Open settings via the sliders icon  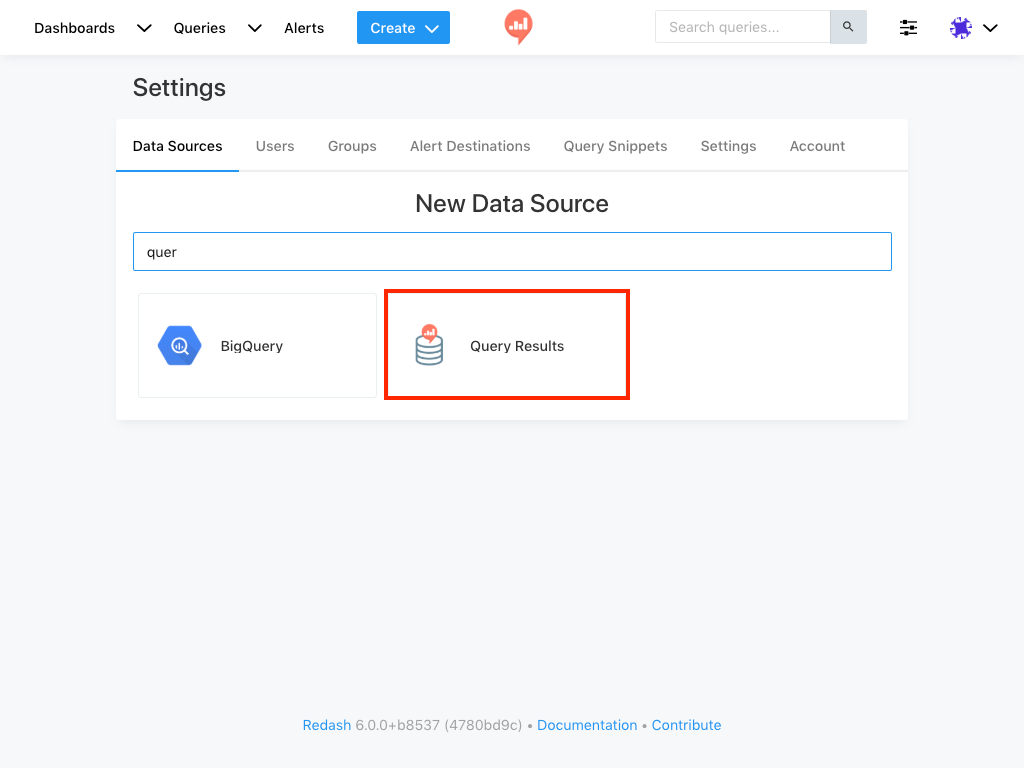point(908,28)
